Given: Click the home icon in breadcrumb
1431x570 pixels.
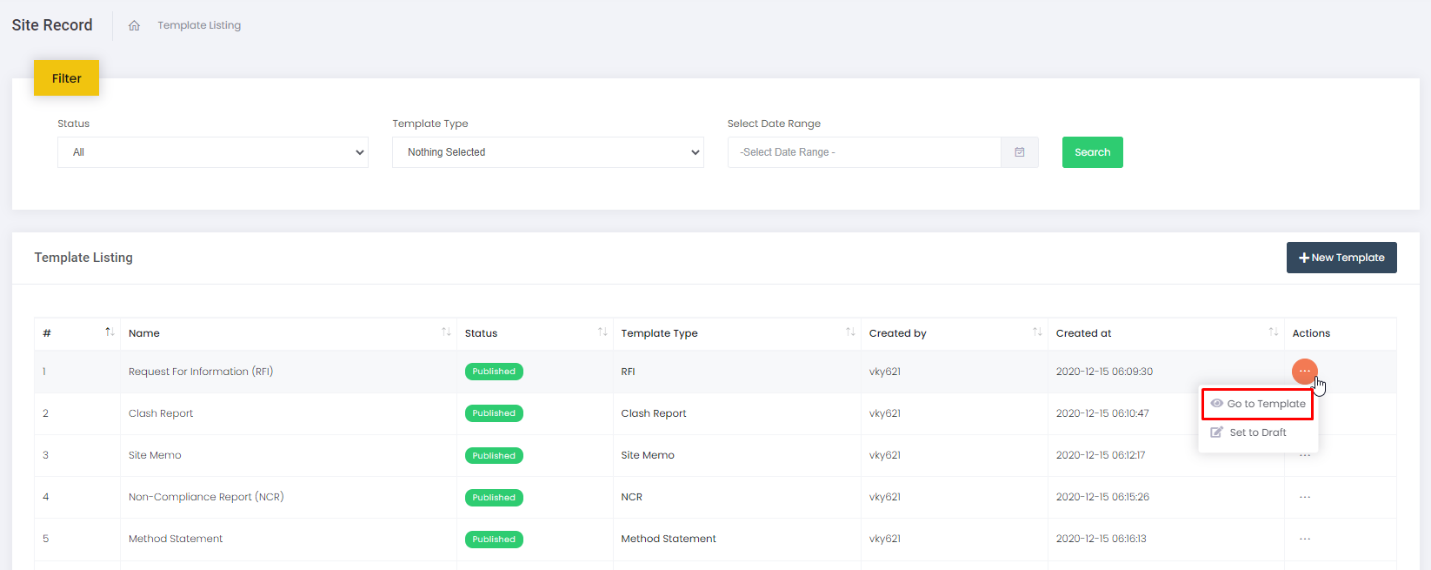Looking at the screenshot, I should (x=134, y=26).
